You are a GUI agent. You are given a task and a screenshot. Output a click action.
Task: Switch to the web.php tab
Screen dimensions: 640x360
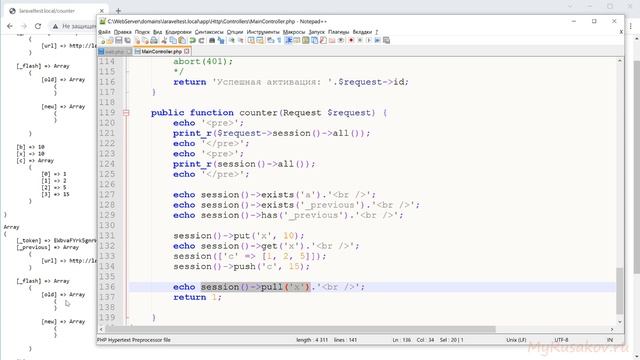tap(115, 52)
